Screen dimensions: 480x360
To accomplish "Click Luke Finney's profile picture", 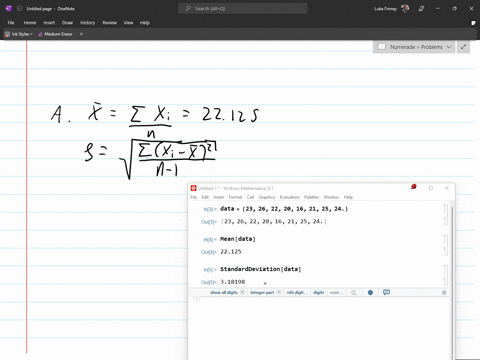I will click(x=405, y=8).
